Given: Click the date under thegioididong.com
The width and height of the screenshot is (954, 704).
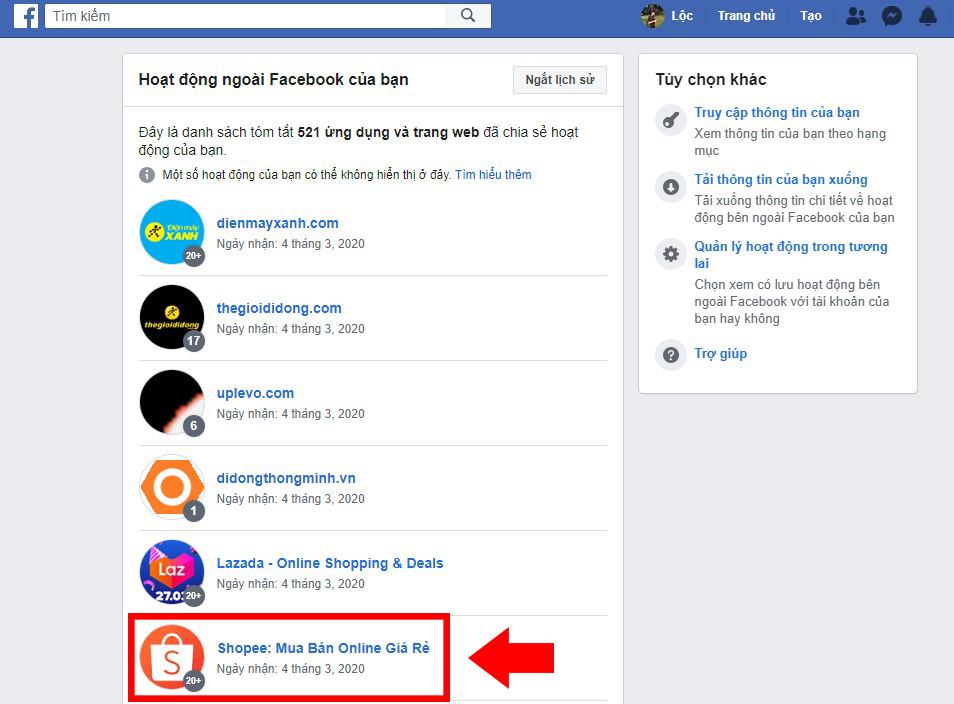Looking at the screenshot, I should tap(290, 329).
